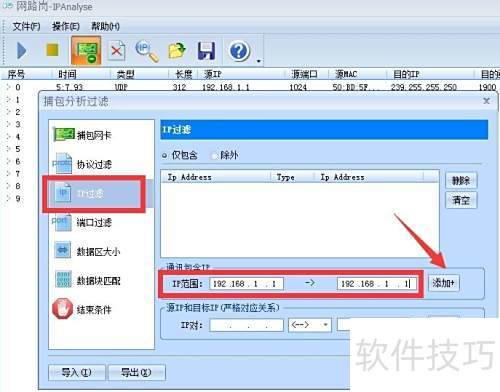Select 捕包网卡 in the filter sidebar
Screen dimensions: 500x392
(x=83, y=135)
